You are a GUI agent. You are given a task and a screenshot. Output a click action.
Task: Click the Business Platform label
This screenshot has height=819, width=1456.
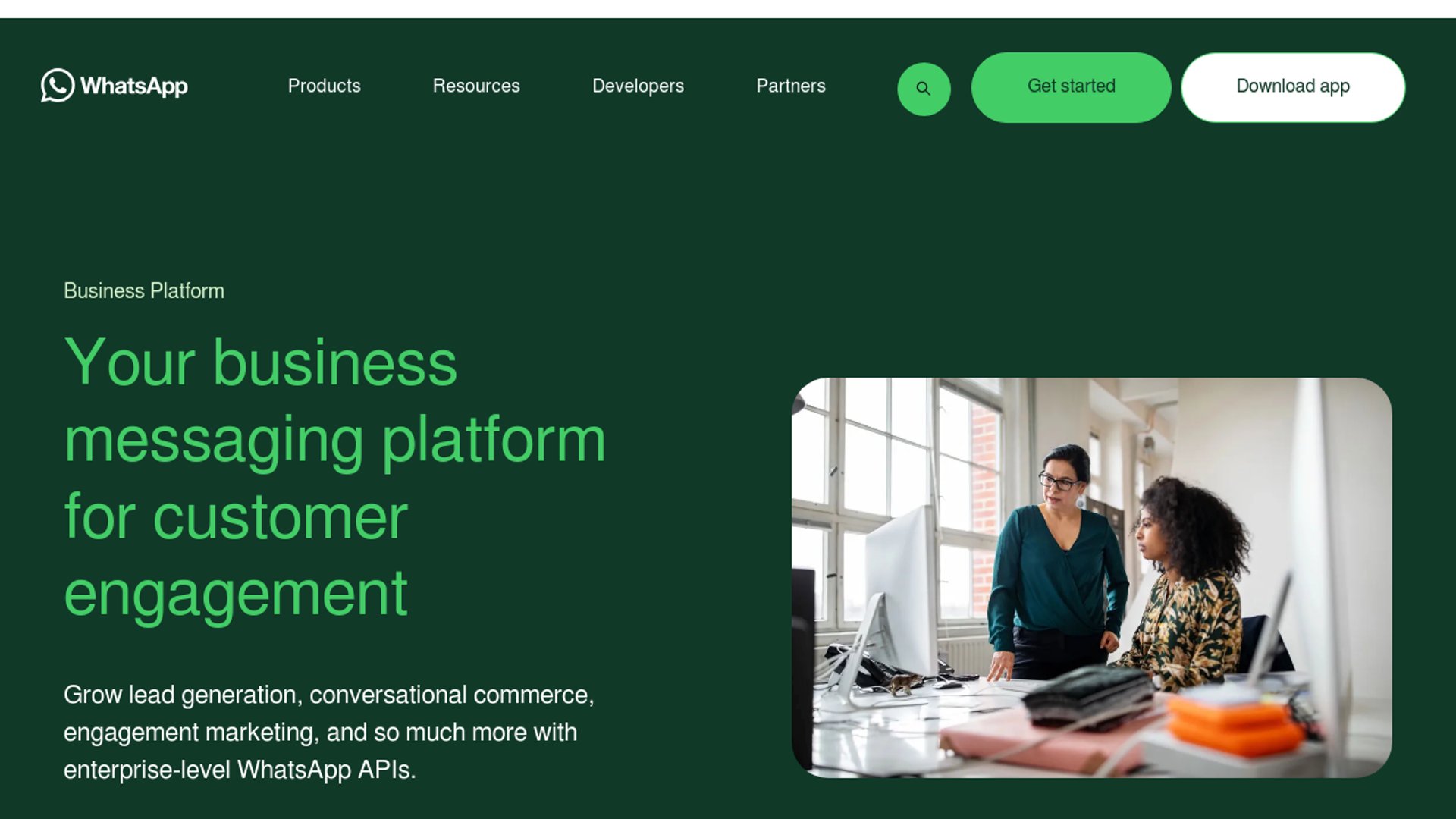point(144,291)
